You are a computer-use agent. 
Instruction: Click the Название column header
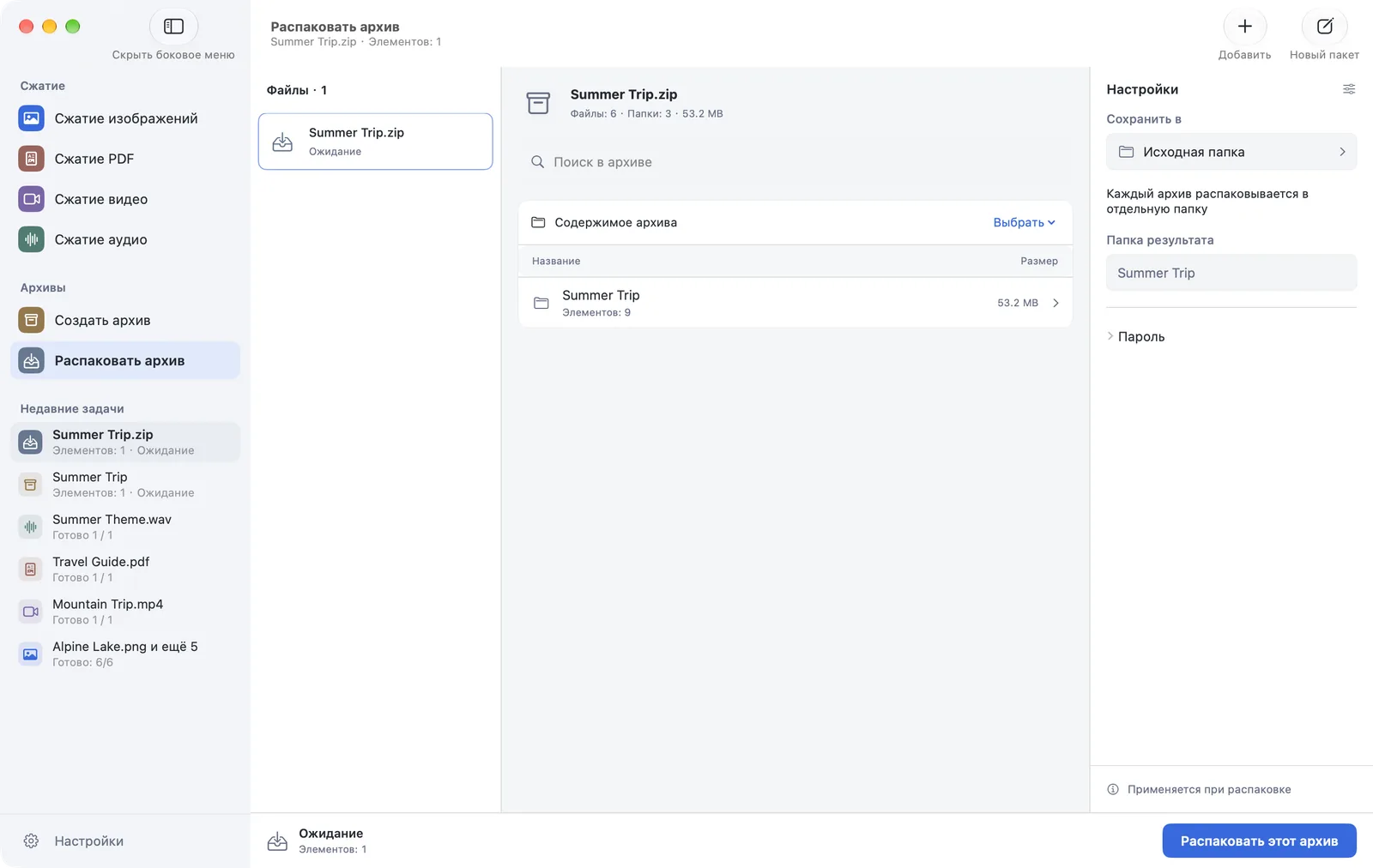[x=556, y=261]
